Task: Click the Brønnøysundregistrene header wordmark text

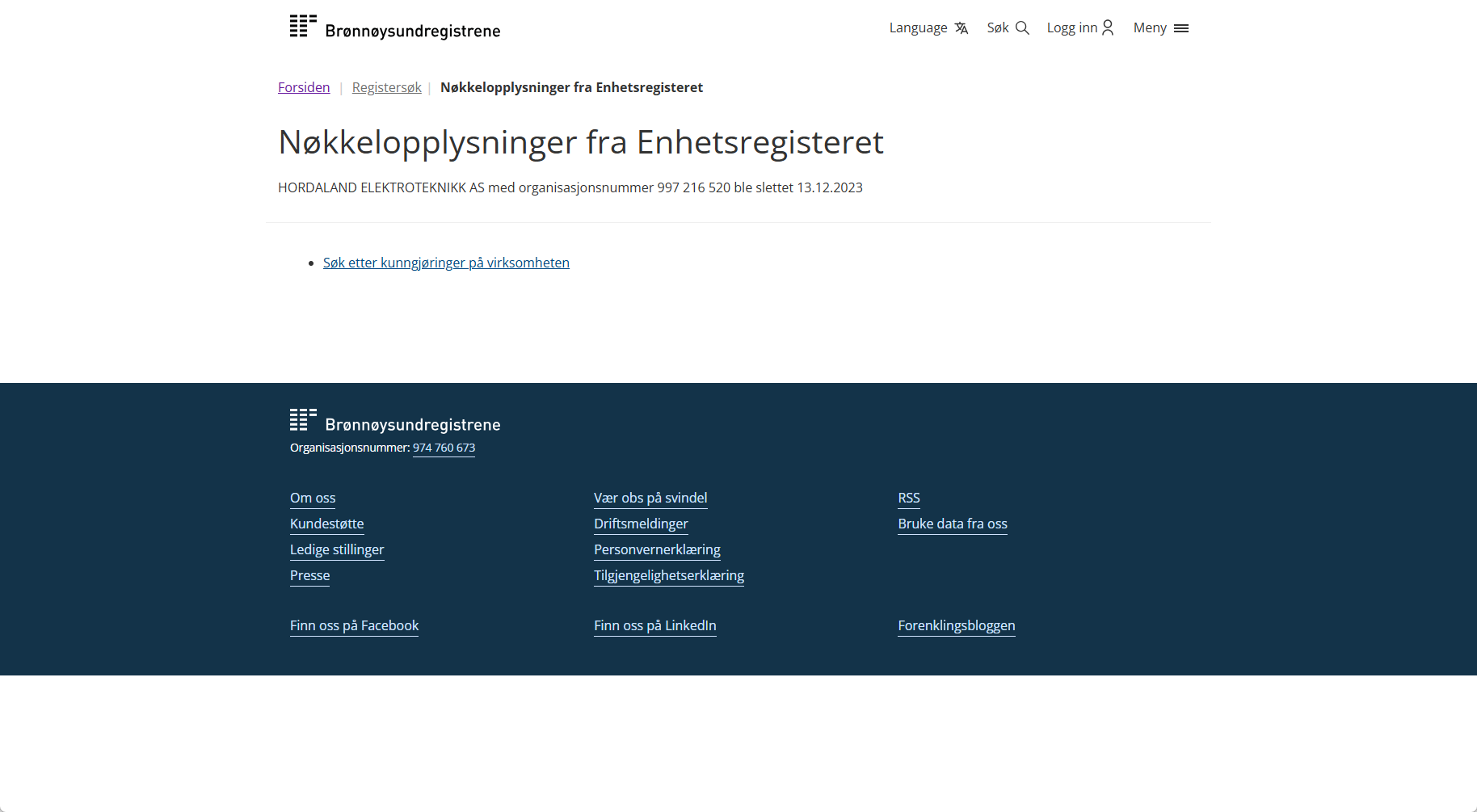Action: pyautogui.click(x=413, y=32)
